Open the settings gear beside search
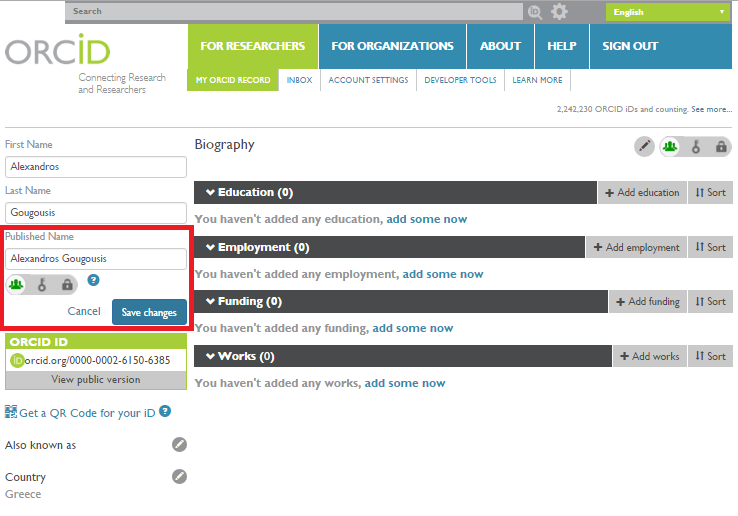738x516 pixels. 559,12
